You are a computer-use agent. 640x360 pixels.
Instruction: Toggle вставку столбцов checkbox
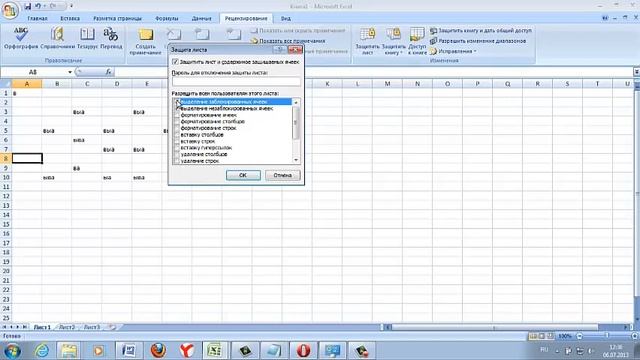pos(176,135)
